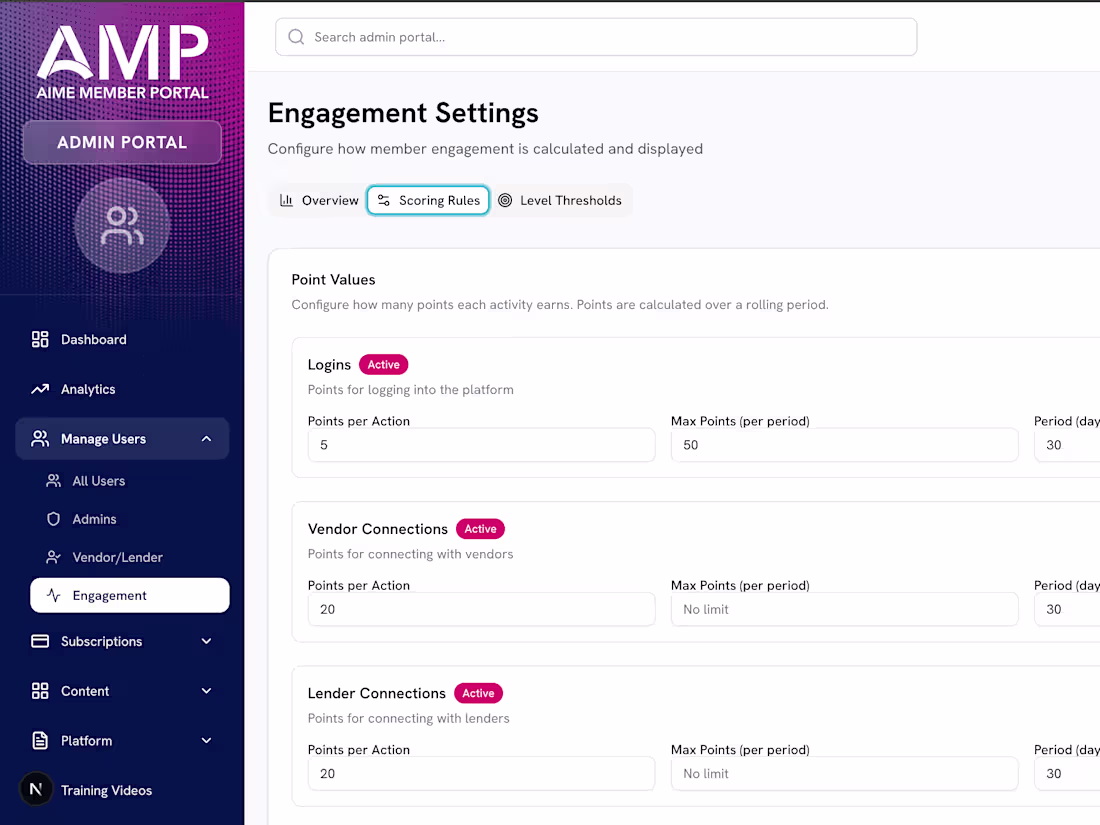The height and width of the screenshot is (825, 1100).
Task: Collapse the Manage Users section
Action: point(206,439)
